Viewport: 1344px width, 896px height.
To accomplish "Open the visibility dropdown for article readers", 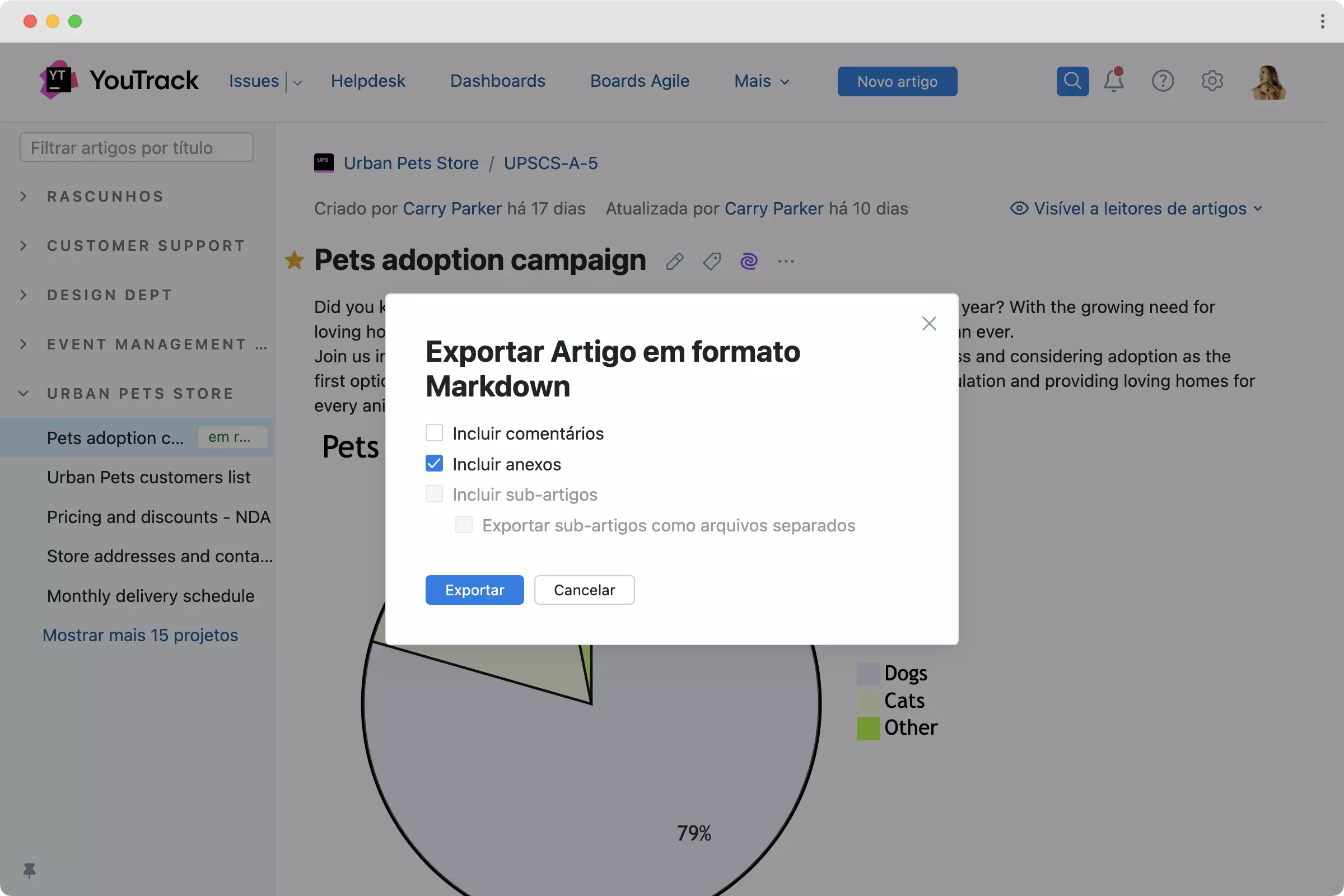I will [x=1137, y=208].
